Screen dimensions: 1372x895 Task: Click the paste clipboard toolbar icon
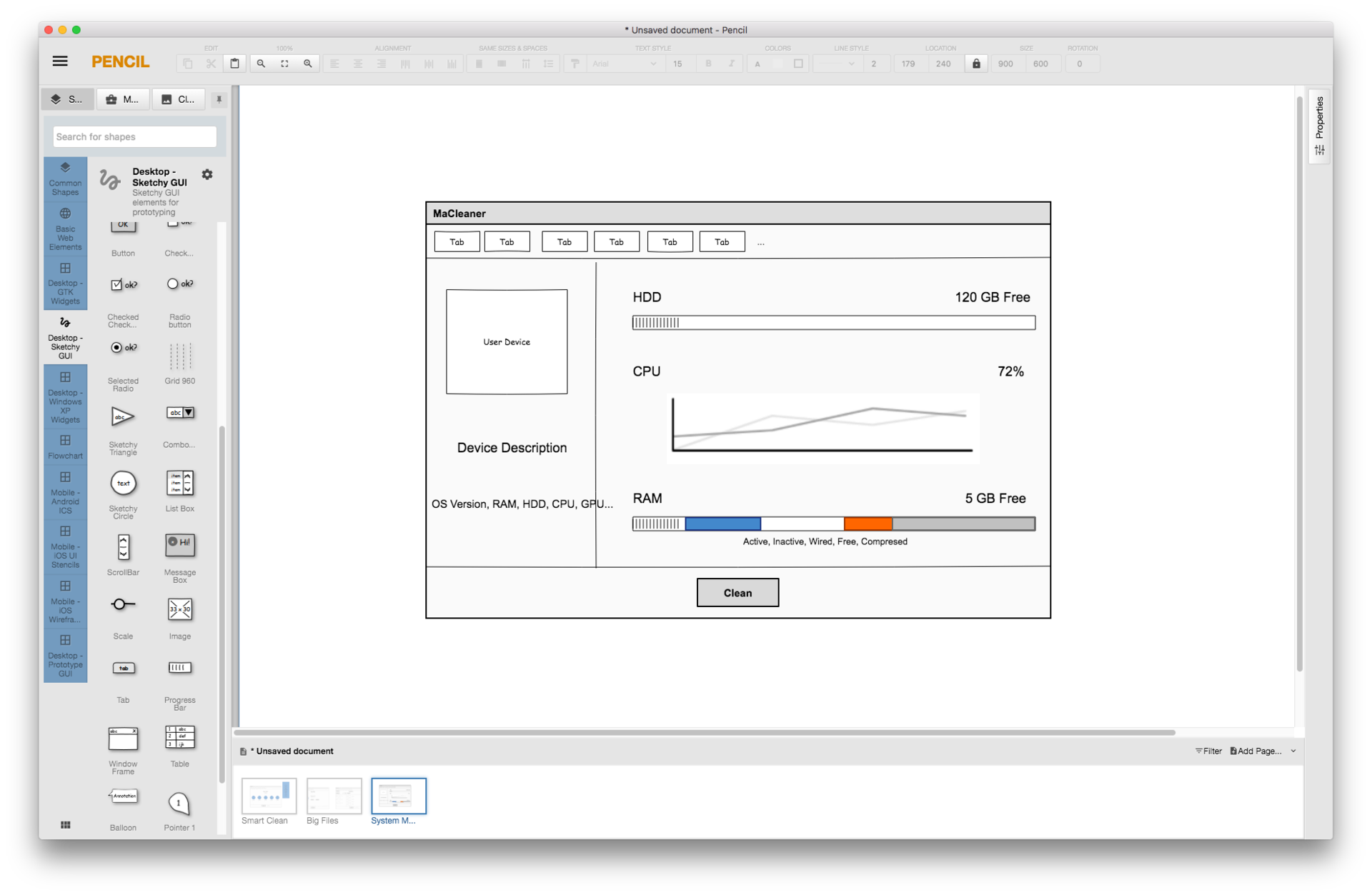point(234,64)
